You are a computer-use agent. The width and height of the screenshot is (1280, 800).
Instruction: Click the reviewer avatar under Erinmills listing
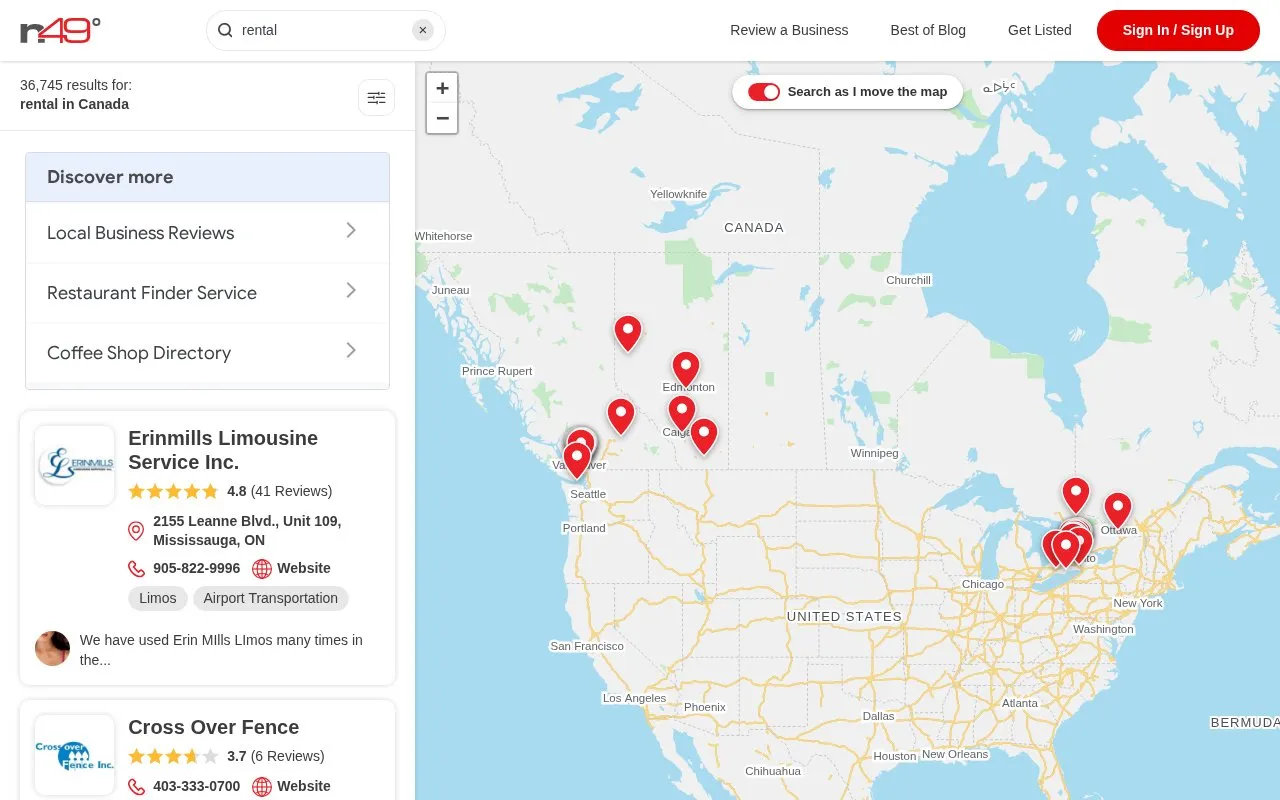[52, 648]
